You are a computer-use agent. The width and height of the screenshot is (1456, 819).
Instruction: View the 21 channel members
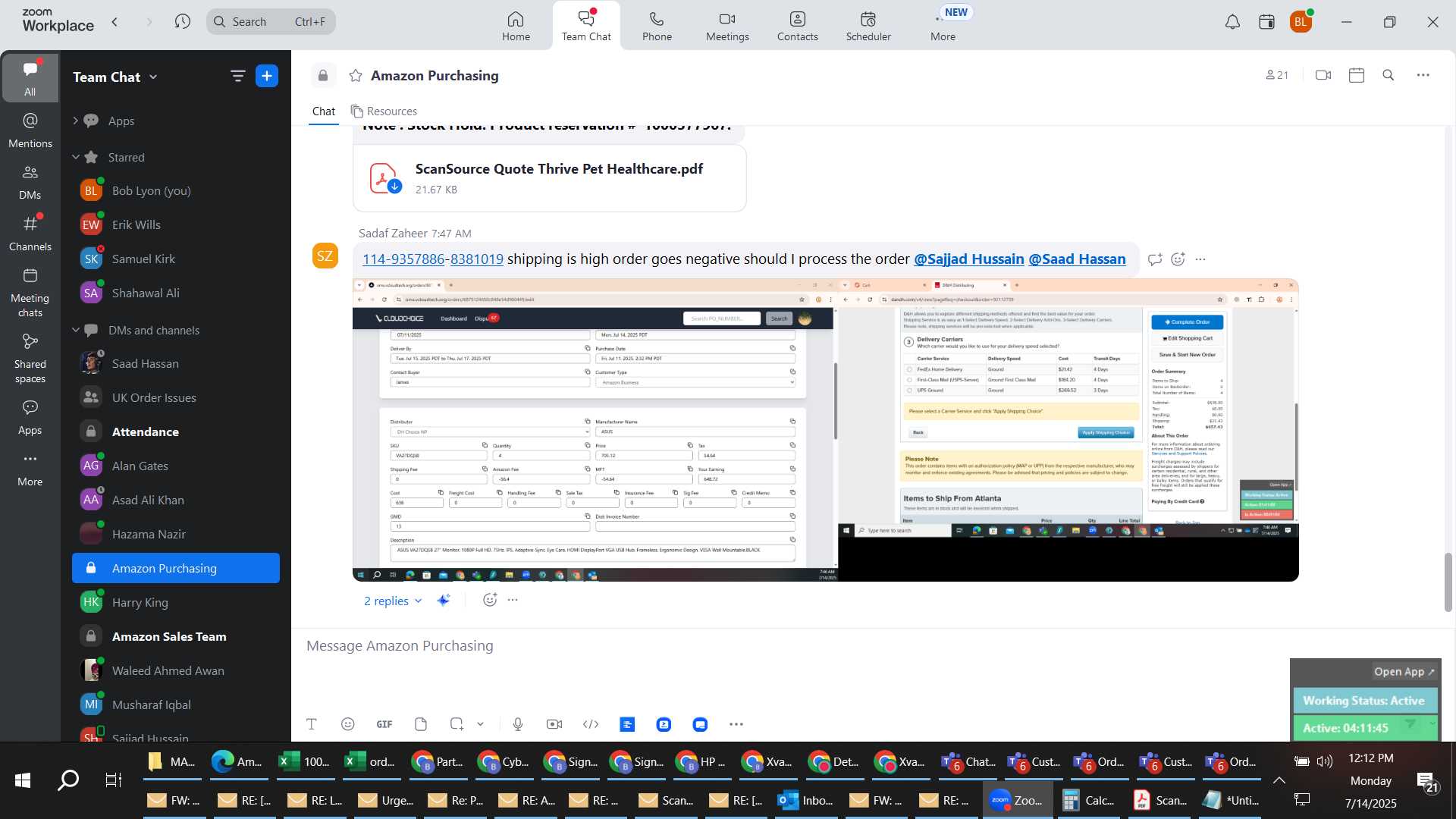[1277, 75]
